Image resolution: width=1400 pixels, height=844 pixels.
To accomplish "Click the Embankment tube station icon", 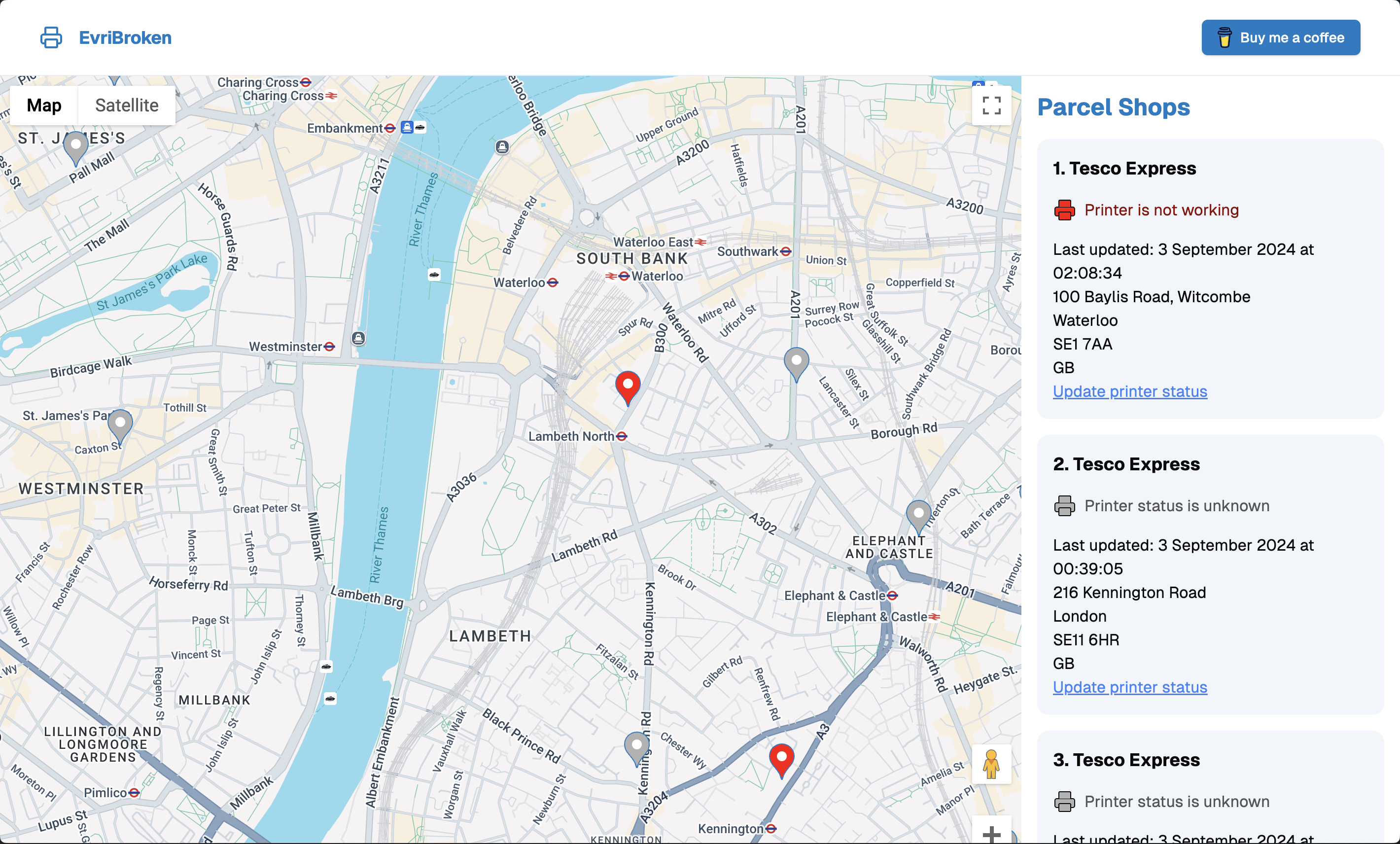I will 390,129.
